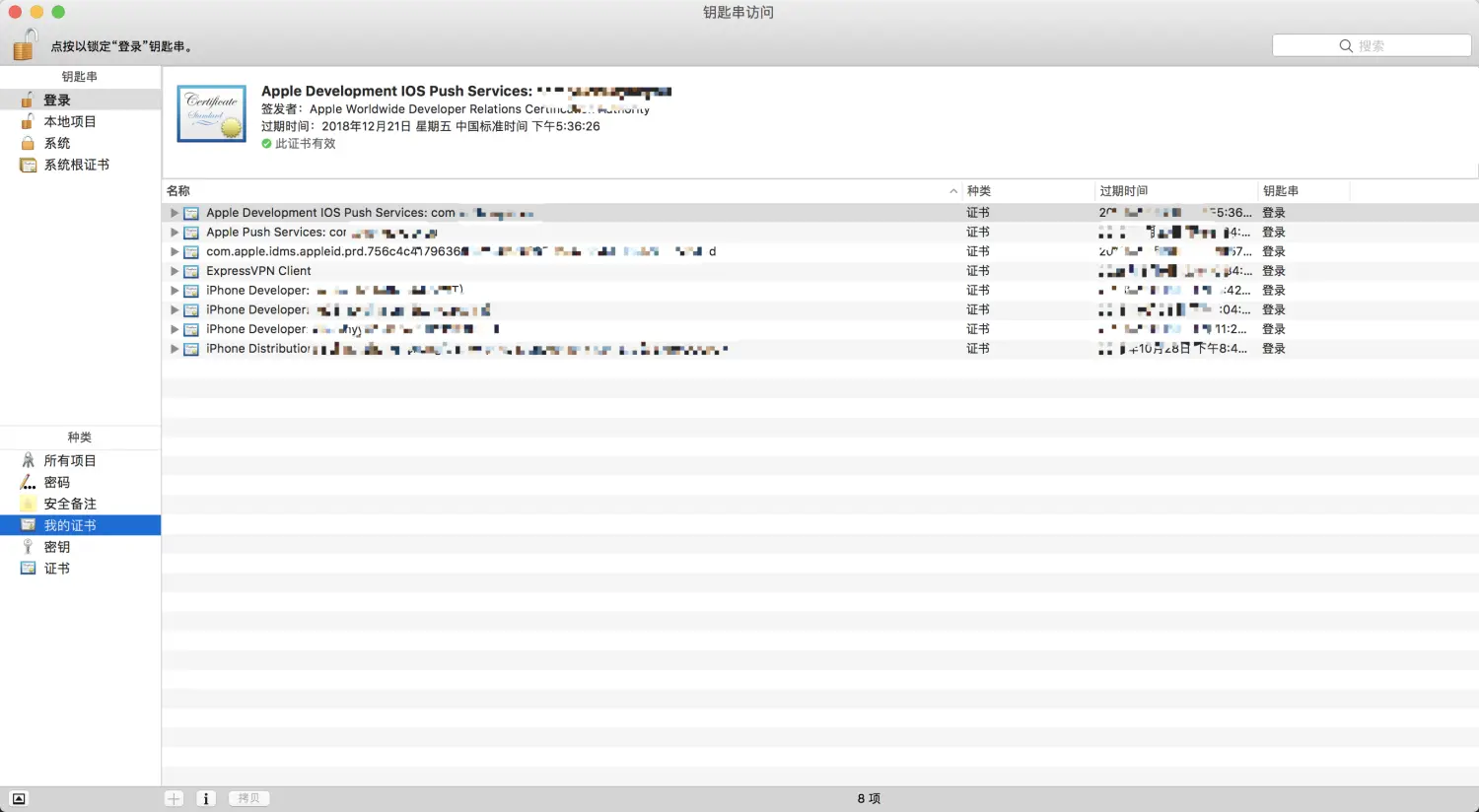This screenshot has width=1479, height=812.
Task: Click the padlock icon to lock the keychain
Action: [x=25, y=45]
